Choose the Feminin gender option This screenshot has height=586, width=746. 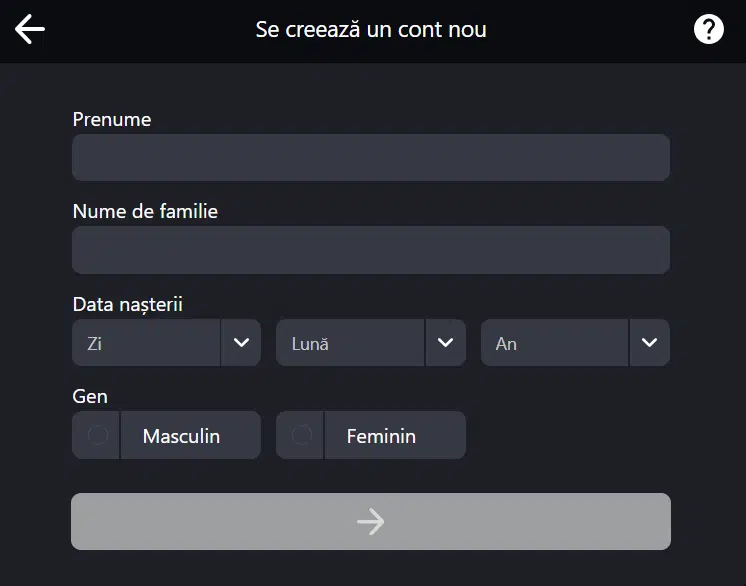[x=371, y=435]
